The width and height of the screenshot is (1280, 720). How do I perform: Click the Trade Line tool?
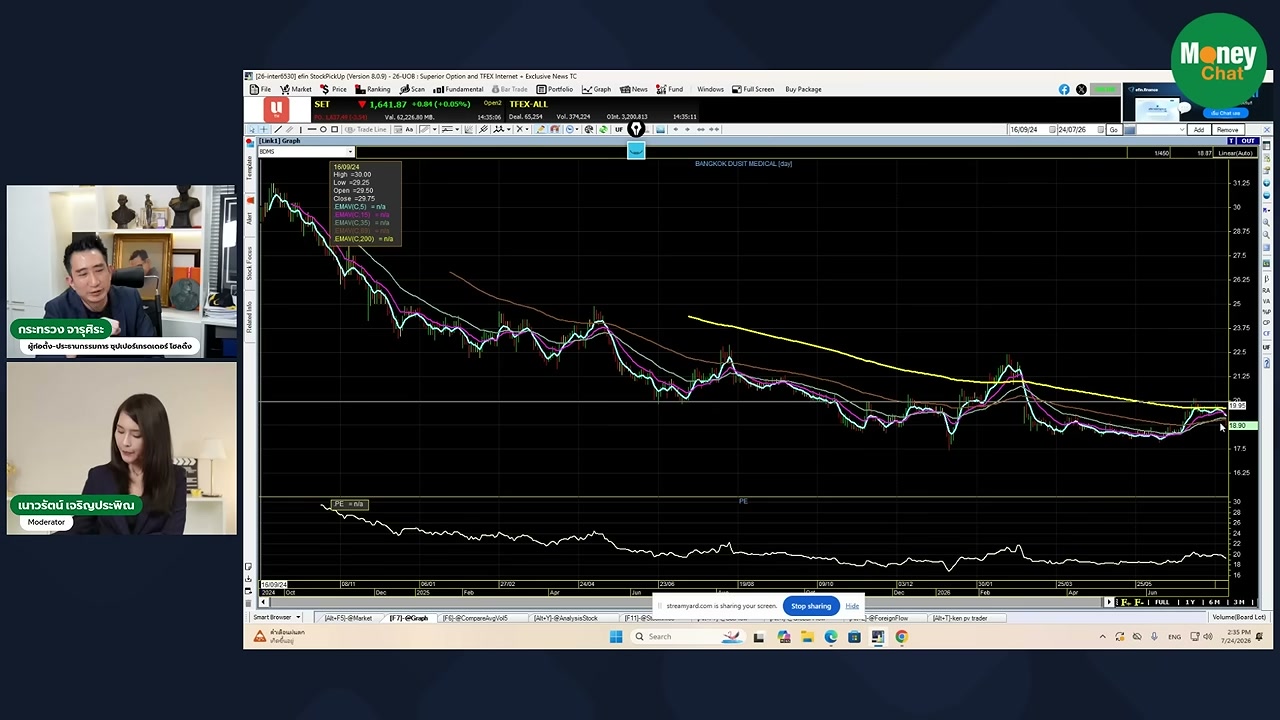[x=360, y=129]
